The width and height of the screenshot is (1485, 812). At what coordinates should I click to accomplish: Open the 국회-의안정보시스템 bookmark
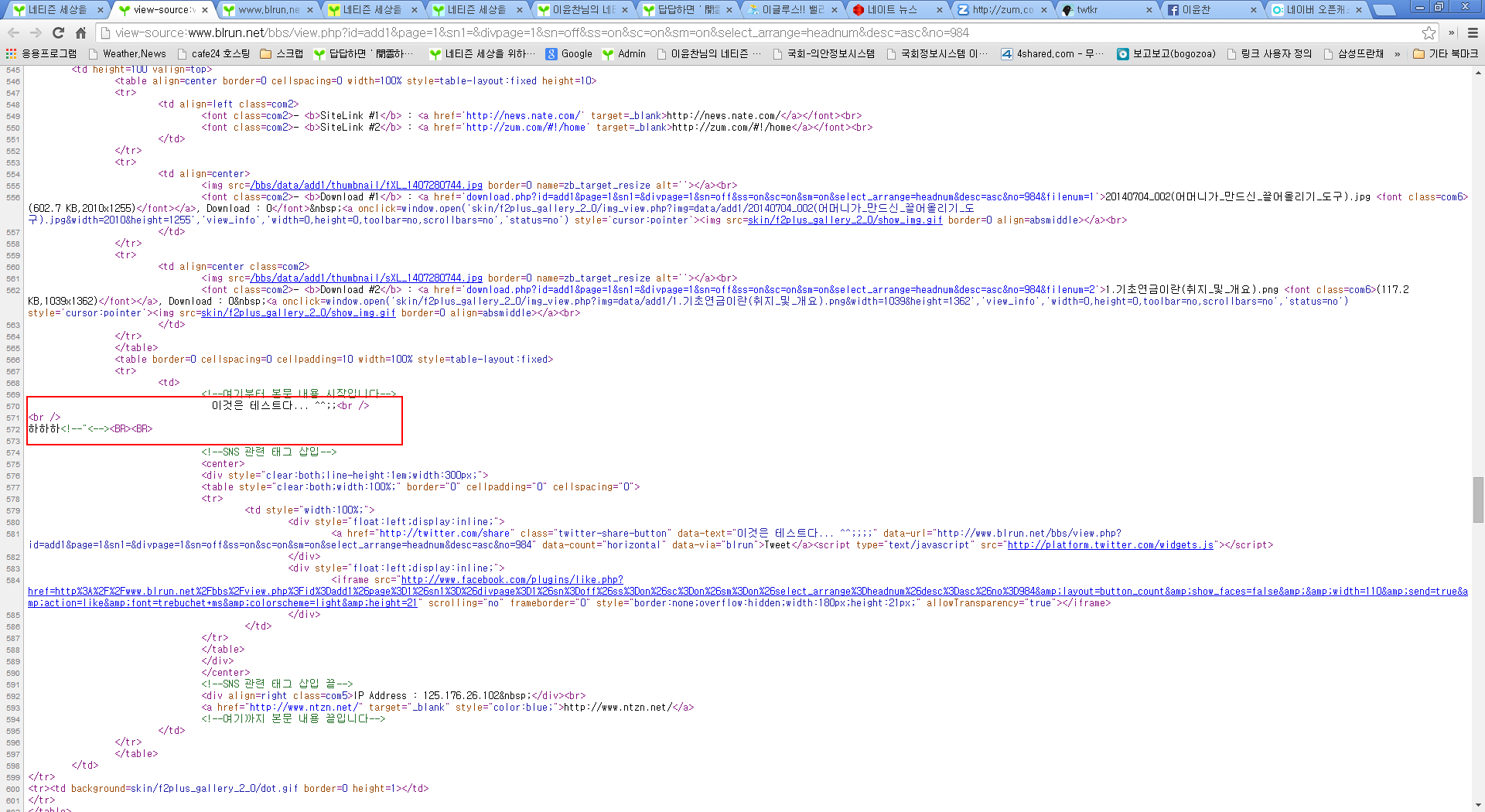point(823,53)
